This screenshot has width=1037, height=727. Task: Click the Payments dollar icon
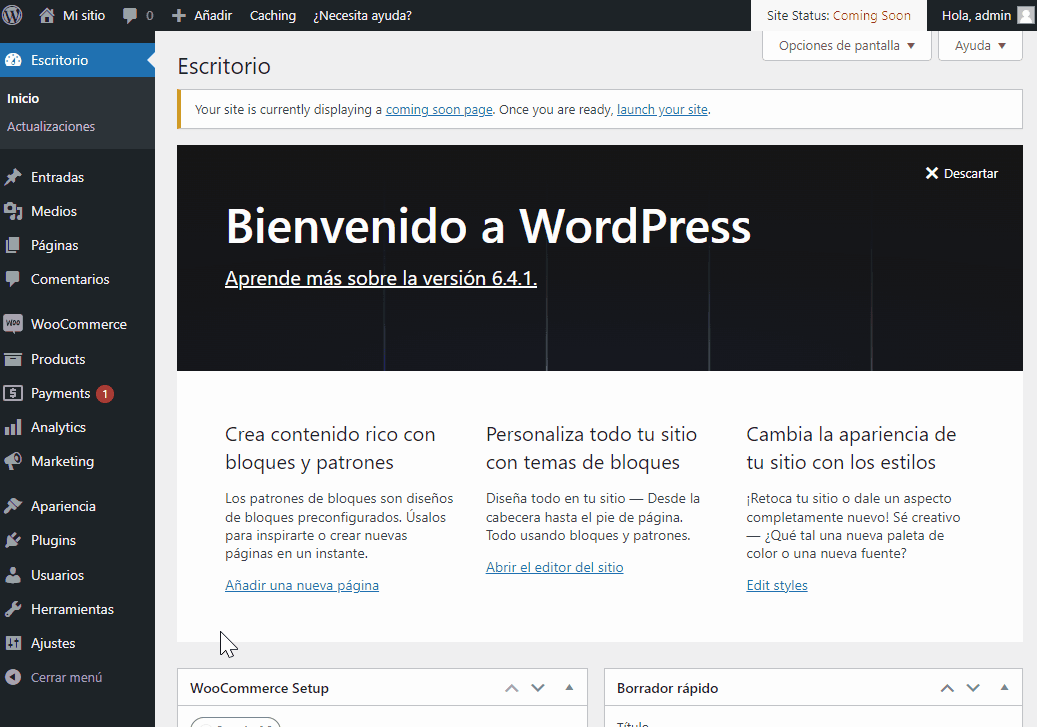pyautogui.click(x=13, y=393)
